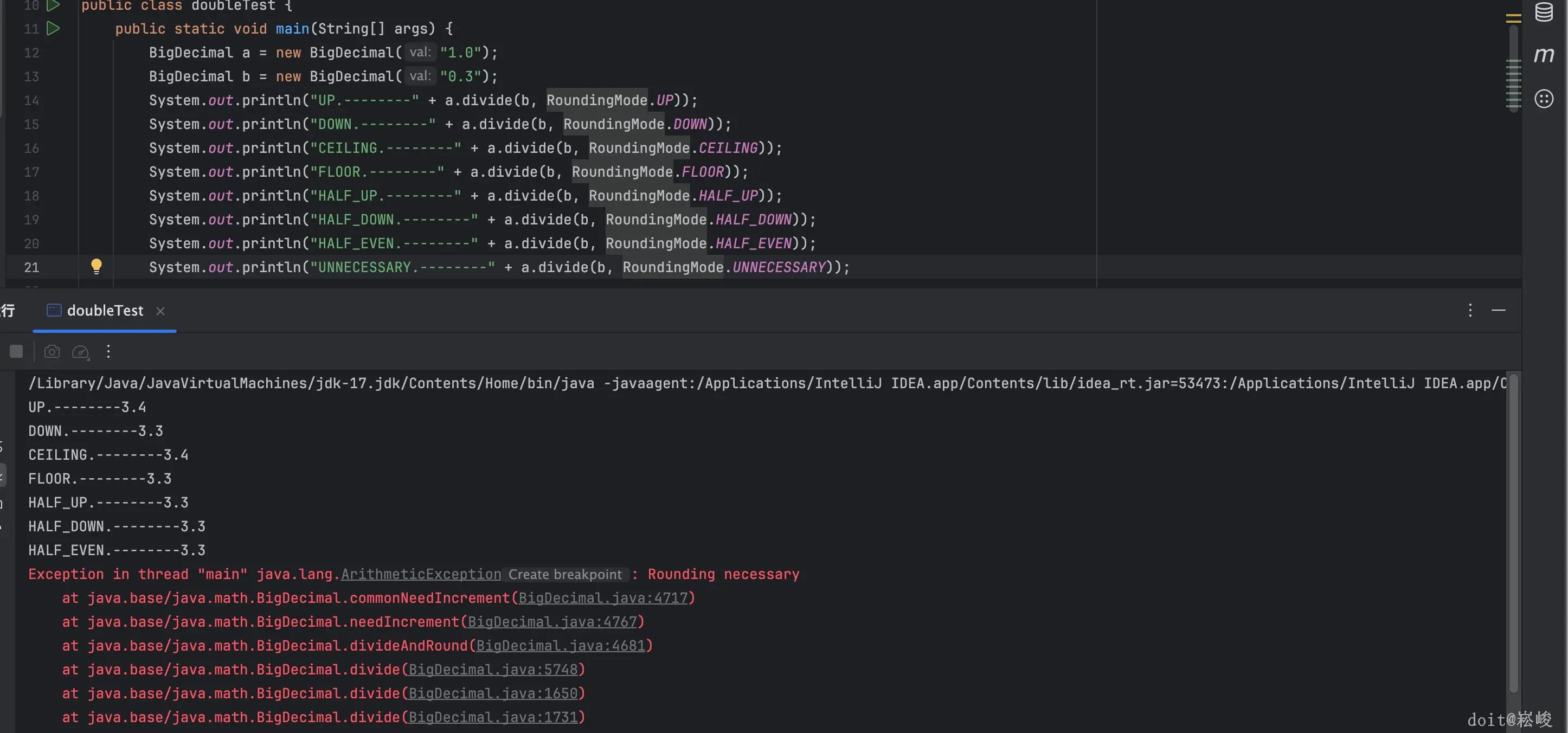Click the yellow intention lightbulb icon
Viewport: 1568px width, 733px height.
(x=96, y=266)
